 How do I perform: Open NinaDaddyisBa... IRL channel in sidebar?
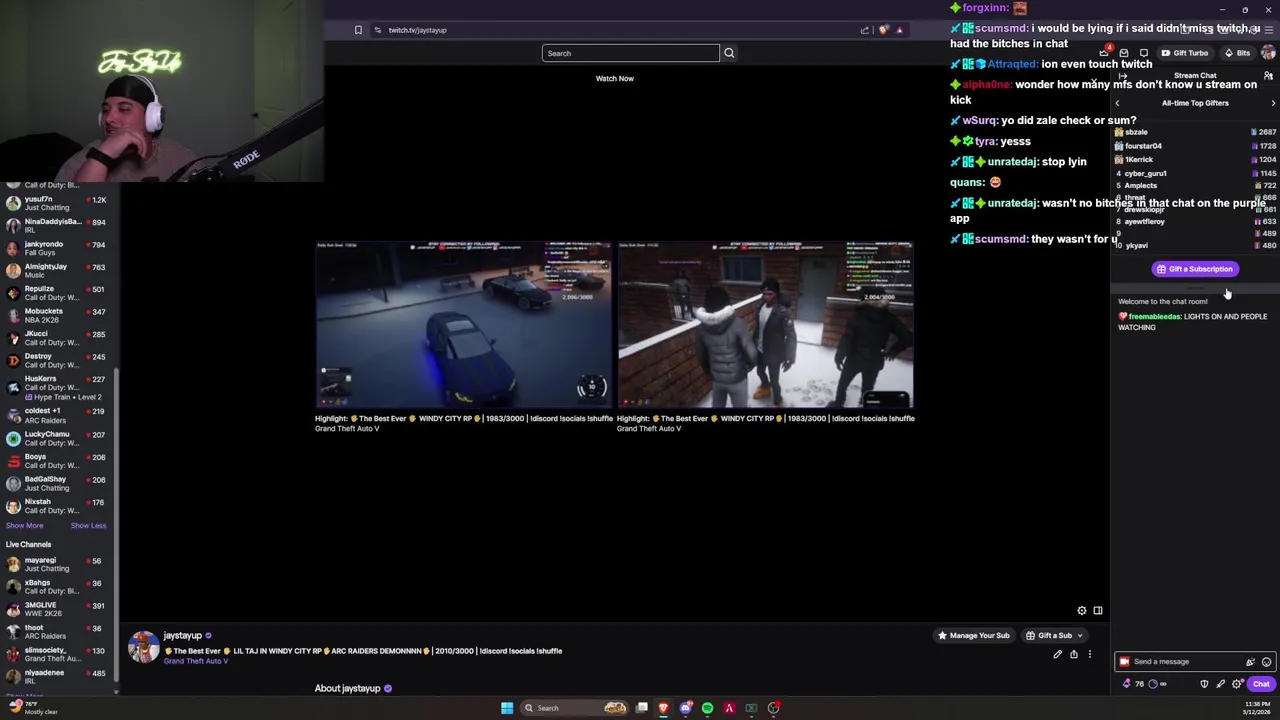click(x=58, y=226)
